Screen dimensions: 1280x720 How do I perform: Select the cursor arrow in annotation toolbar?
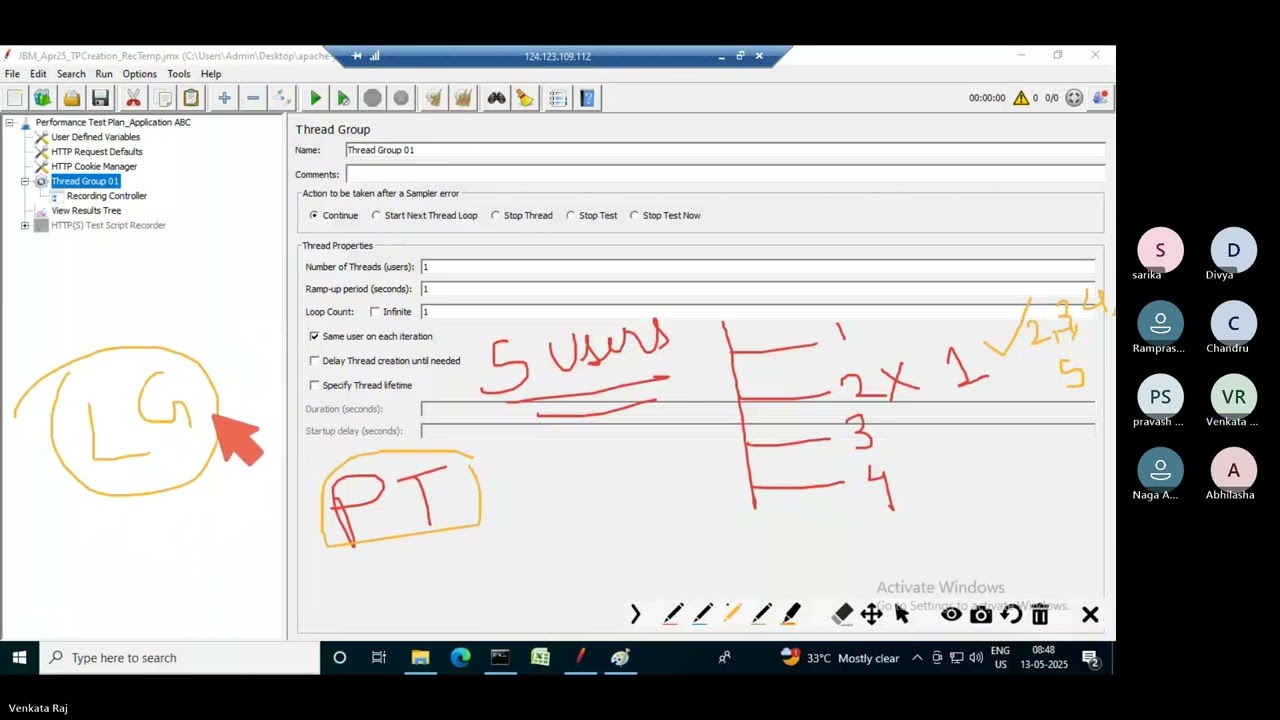902,614
